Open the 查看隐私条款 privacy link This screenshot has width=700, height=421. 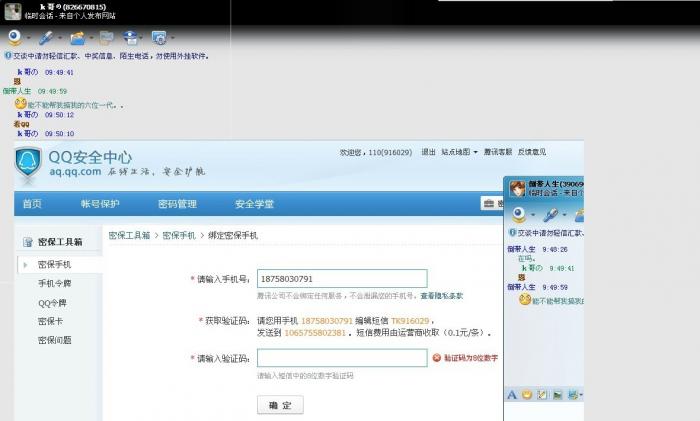point(442,296)
